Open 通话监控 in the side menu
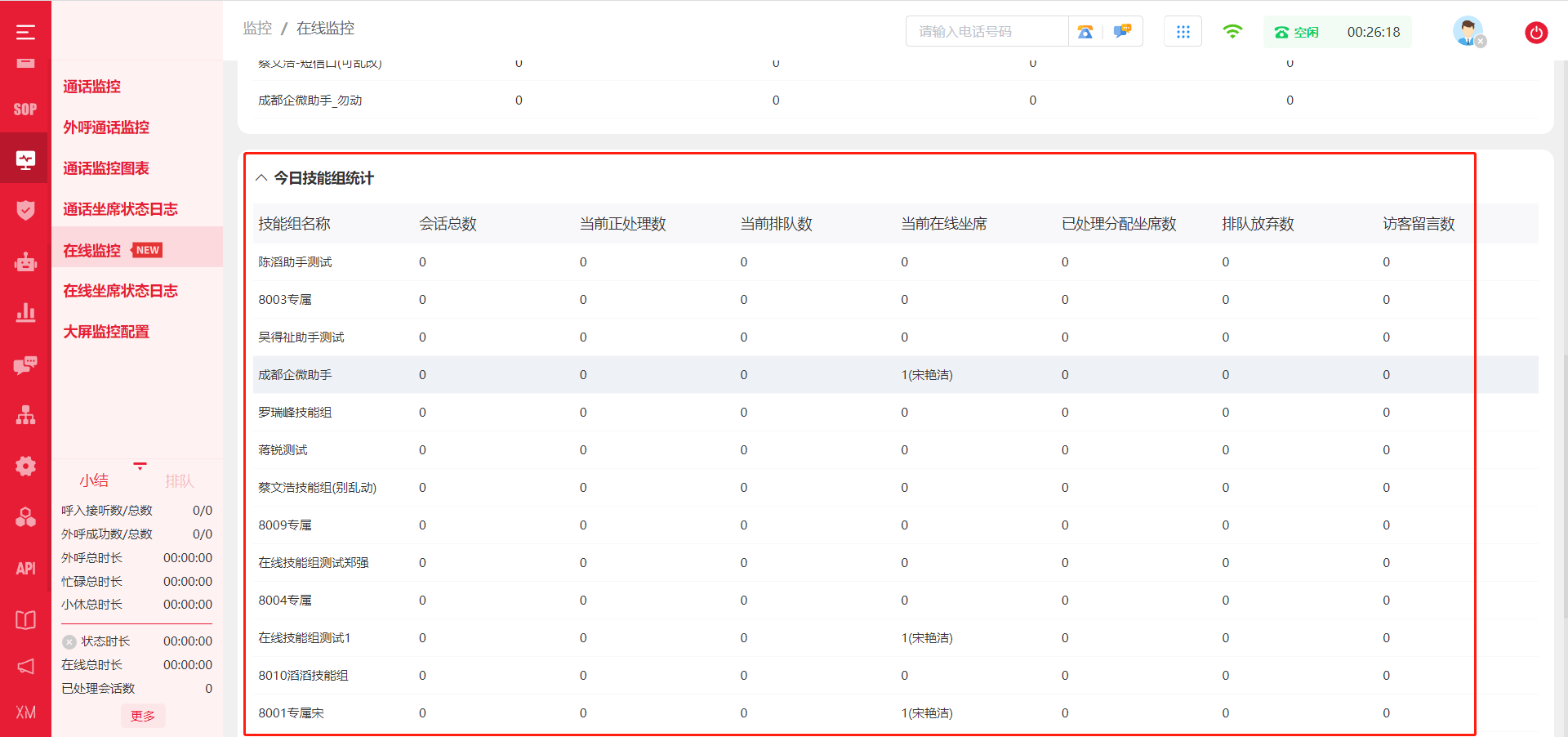Image resolution: width=1568 pixels, height=737 pixels. click(x=92, y=87)
